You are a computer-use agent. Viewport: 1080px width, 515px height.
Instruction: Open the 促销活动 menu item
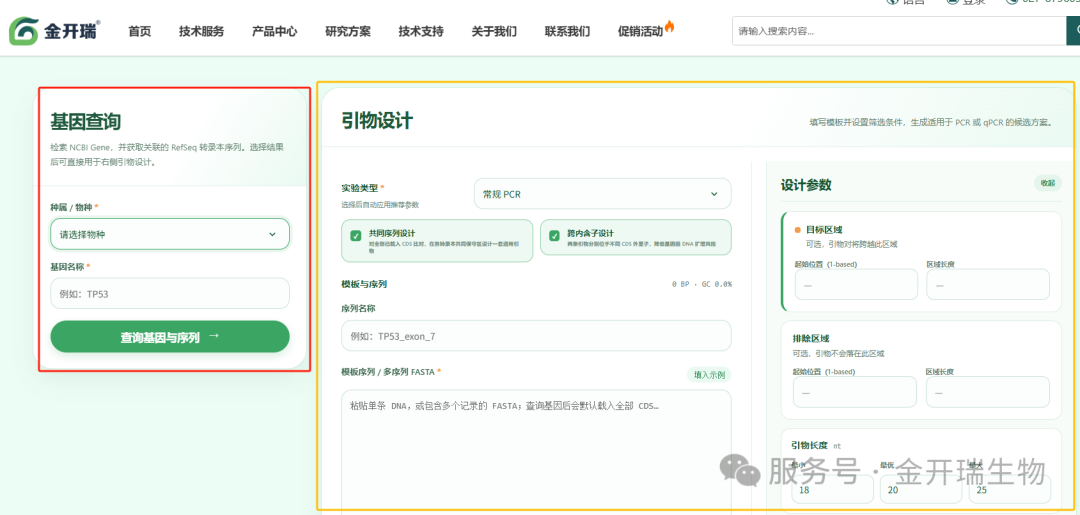point(641,31)
